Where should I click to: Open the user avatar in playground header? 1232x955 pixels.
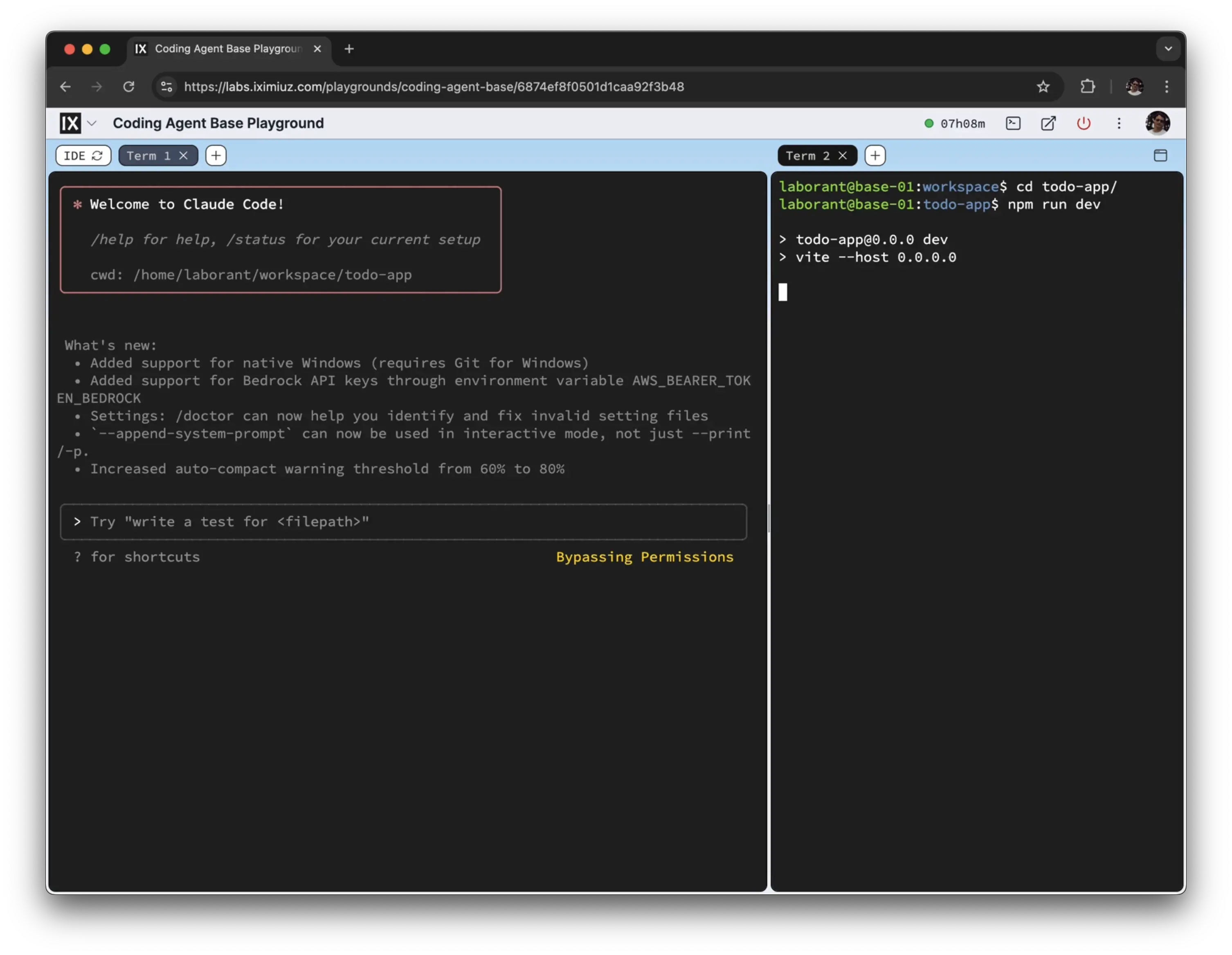(1158, 123)
